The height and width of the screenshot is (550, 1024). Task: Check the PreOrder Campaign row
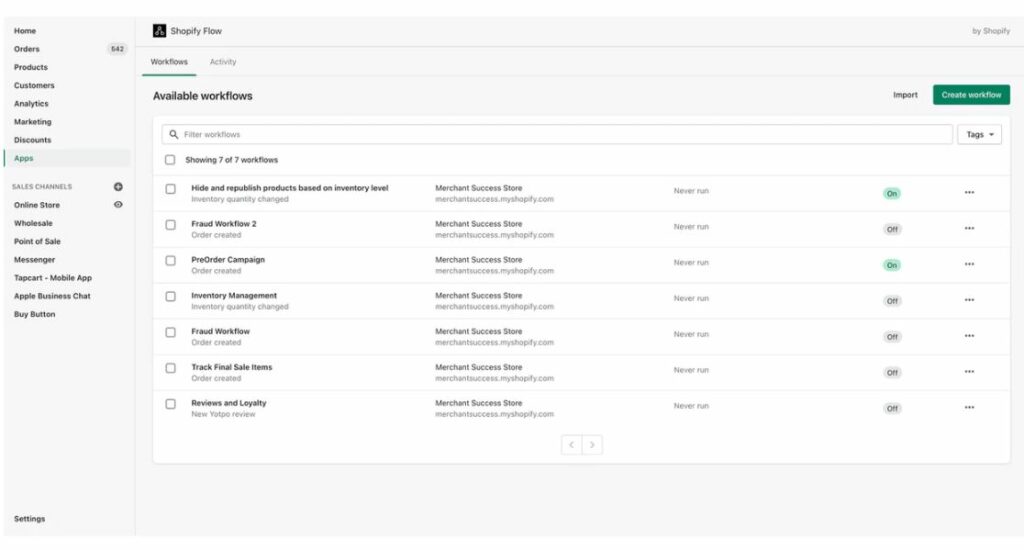[x=170, y=261]
